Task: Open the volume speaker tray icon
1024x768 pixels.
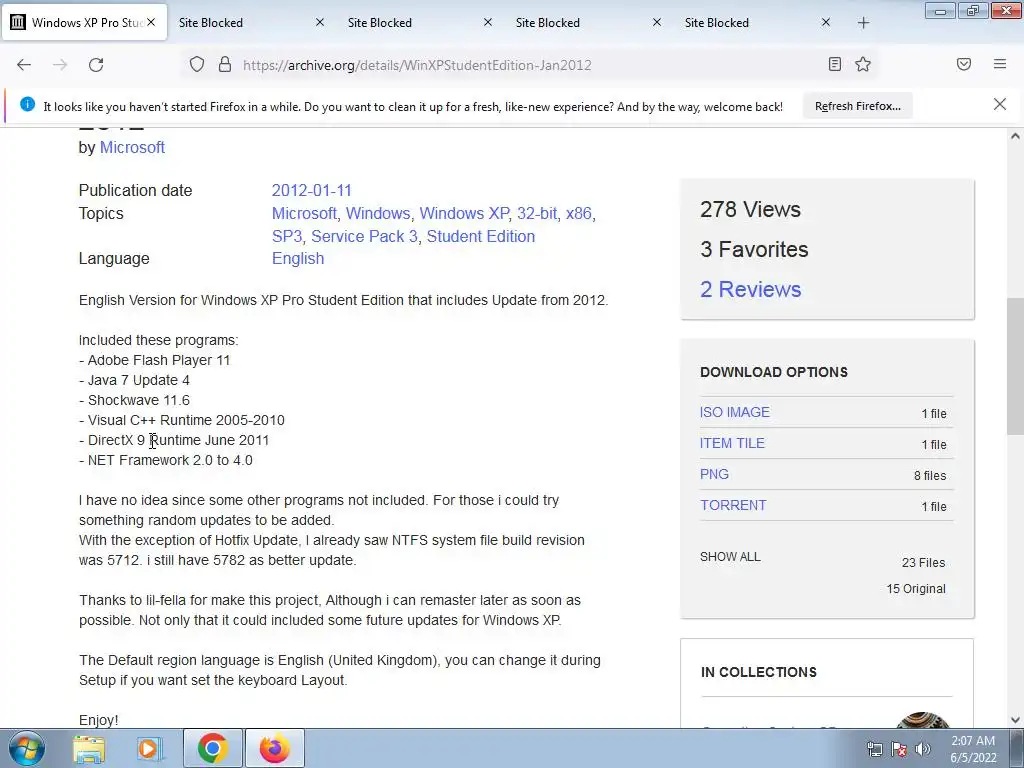Action: [x=923, y=749]
